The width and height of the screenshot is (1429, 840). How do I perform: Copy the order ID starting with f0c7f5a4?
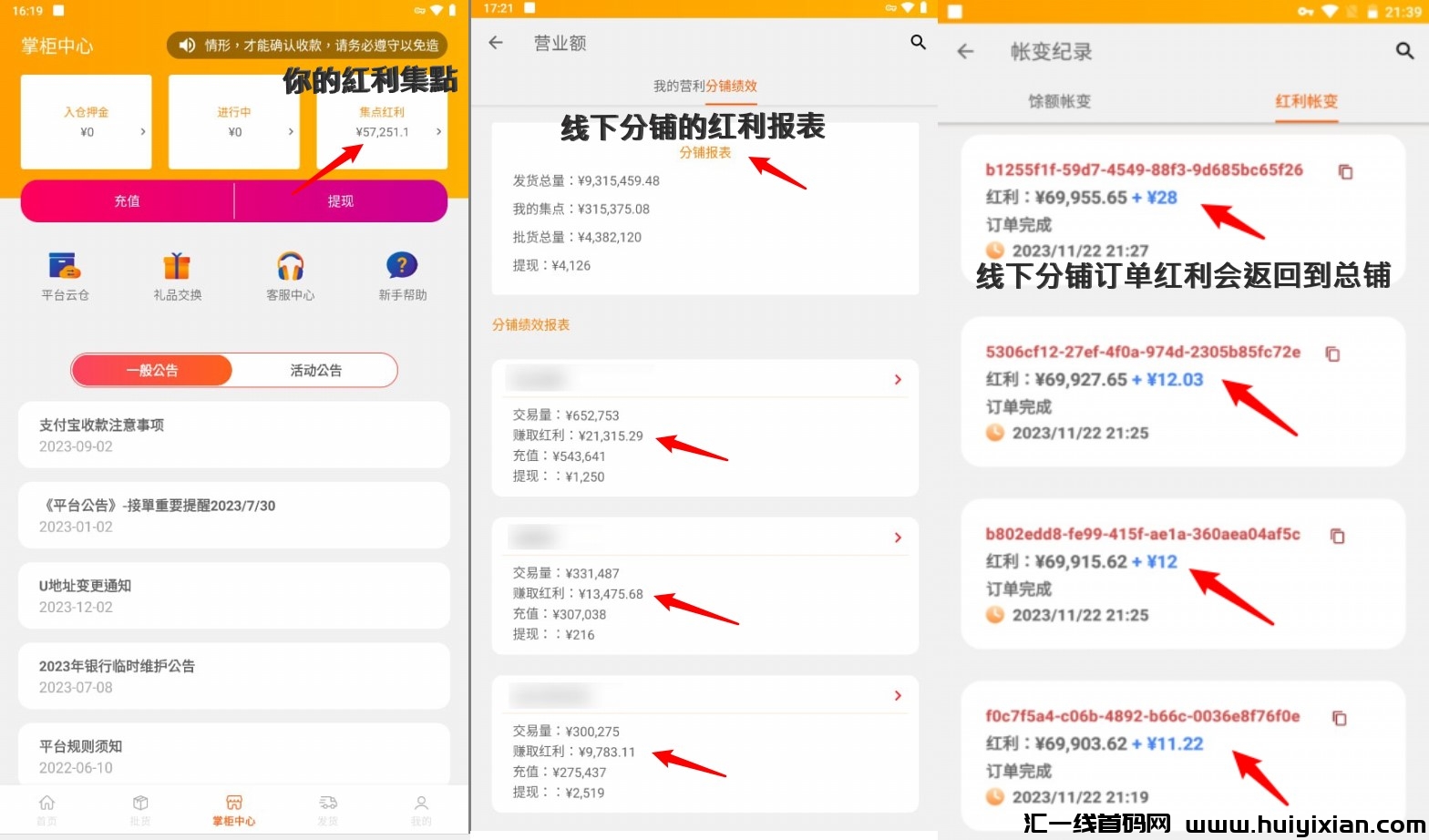(1339, 718)
